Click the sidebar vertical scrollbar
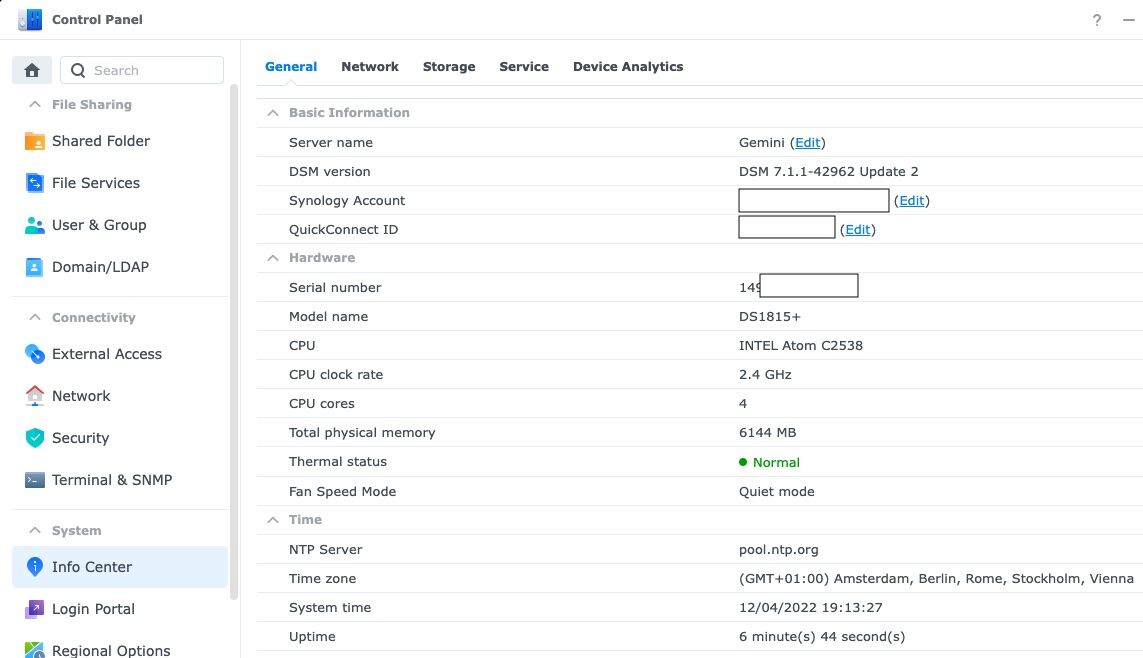 click(x=234, y=342)
